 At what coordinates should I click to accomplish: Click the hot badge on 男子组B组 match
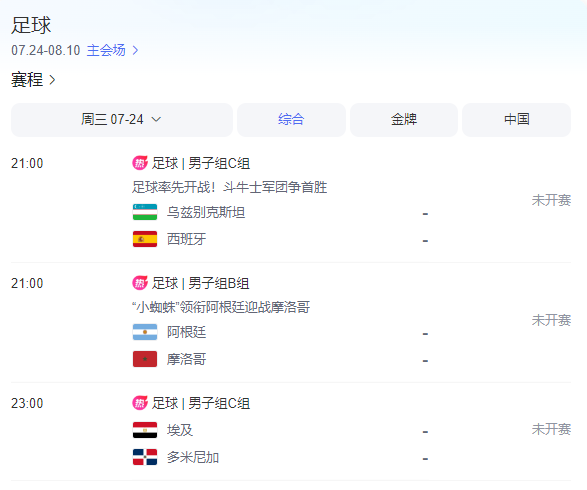pos(140,283)
